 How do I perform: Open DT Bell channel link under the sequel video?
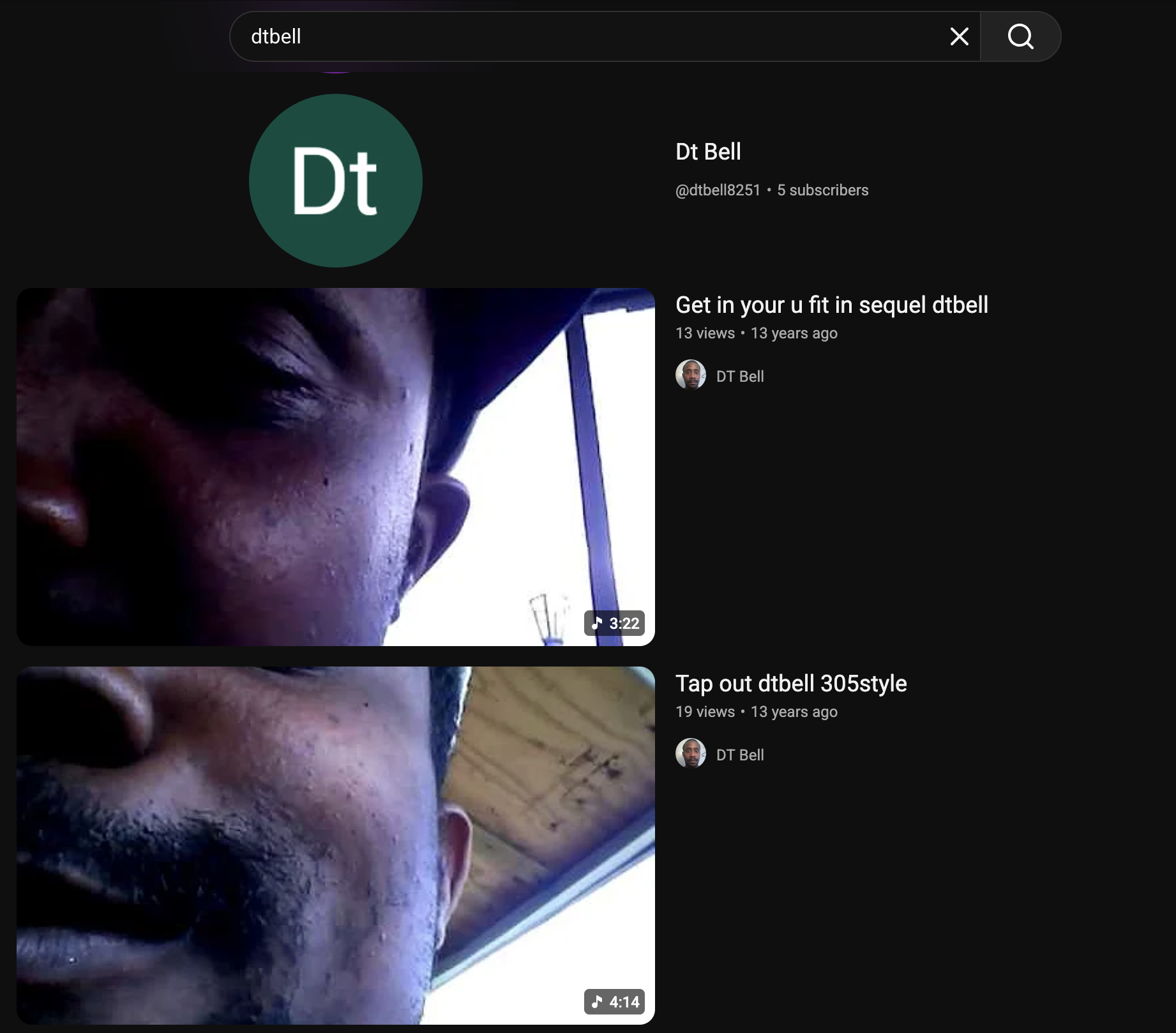pos(740,377)
